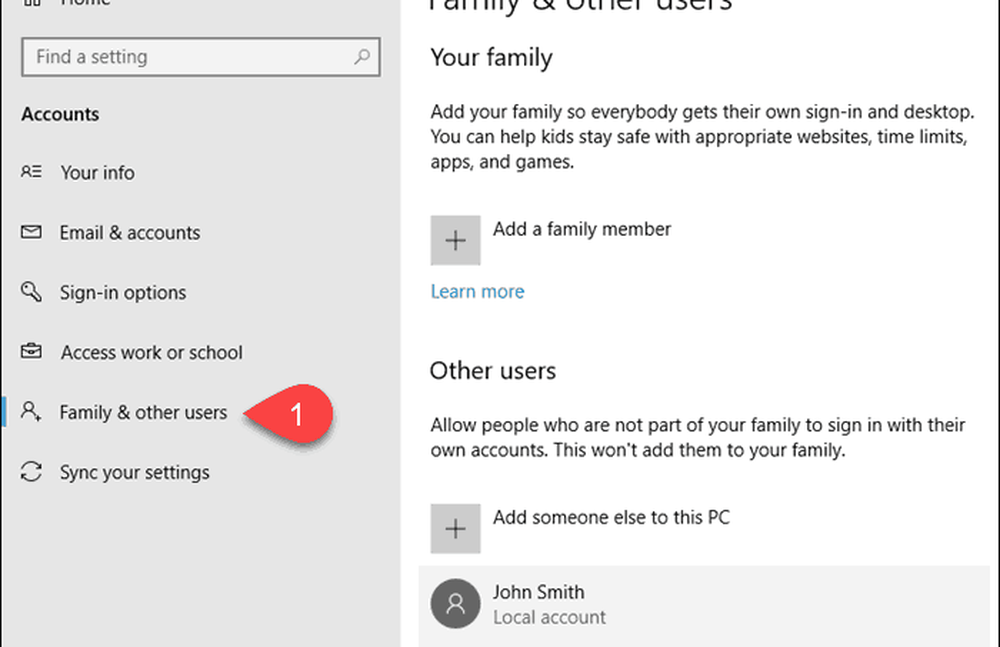Select the John Smith account name
This screenshot has height=647, width=1000.
click(x=538, y=592)
